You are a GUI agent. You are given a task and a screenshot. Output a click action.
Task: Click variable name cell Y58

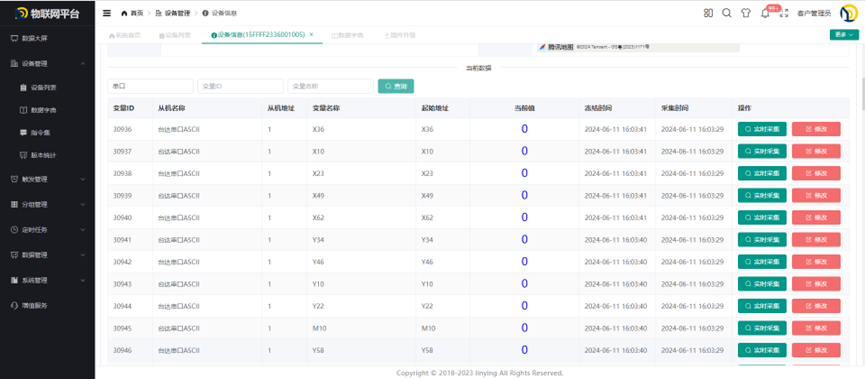click(x=318, y=350)
